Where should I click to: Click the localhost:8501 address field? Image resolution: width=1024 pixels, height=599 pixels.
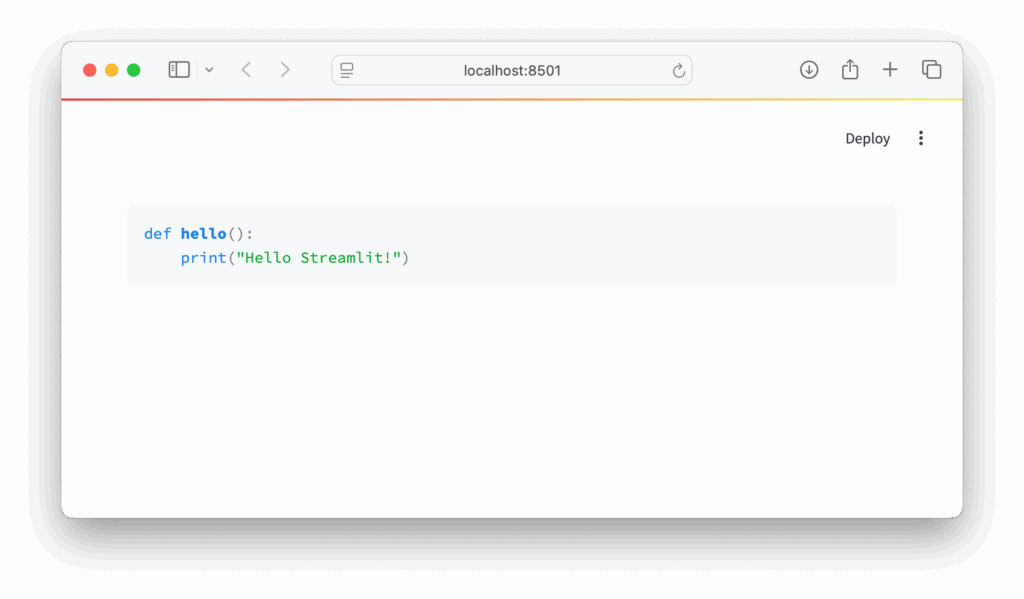pyautogui.click(x=512, y=70)
